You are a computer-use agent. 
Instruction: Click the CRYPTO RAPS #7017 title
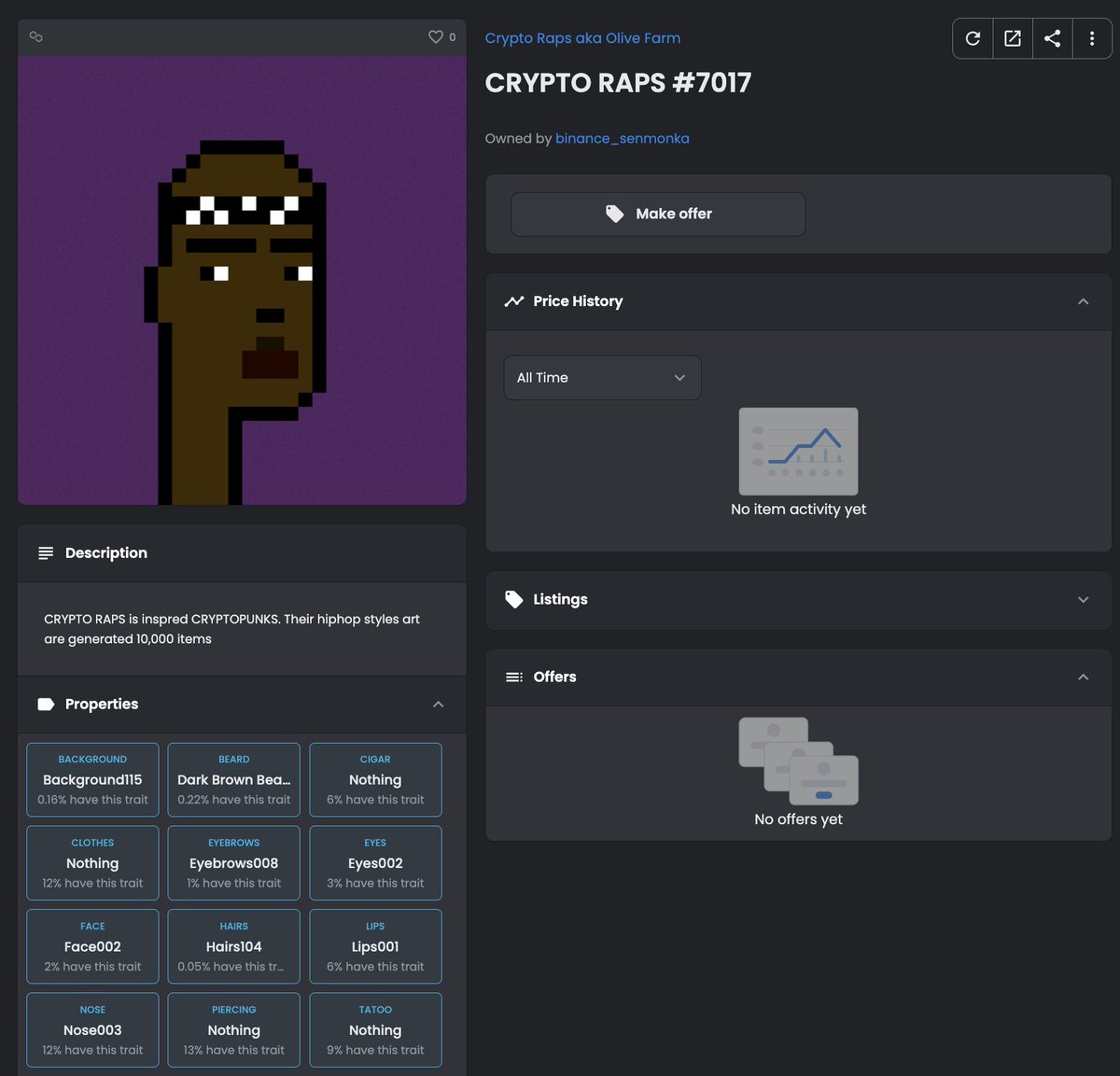pyautogui.click(x=618, y=83)
